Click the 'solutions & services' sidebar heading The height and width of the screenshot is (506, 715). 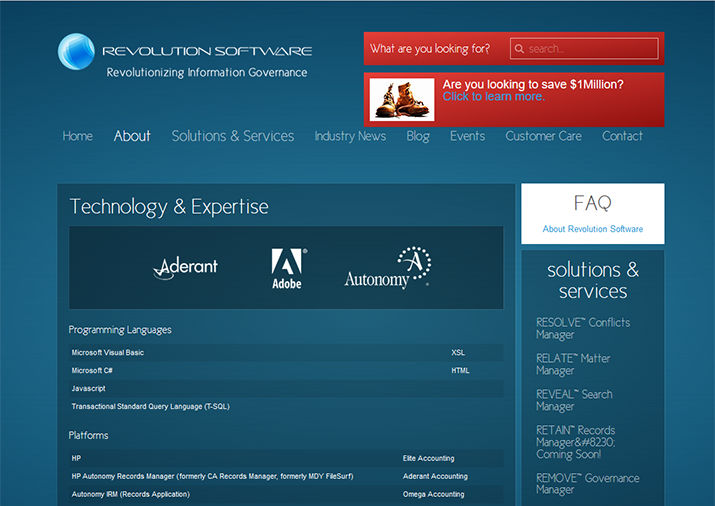pos(593,280)
